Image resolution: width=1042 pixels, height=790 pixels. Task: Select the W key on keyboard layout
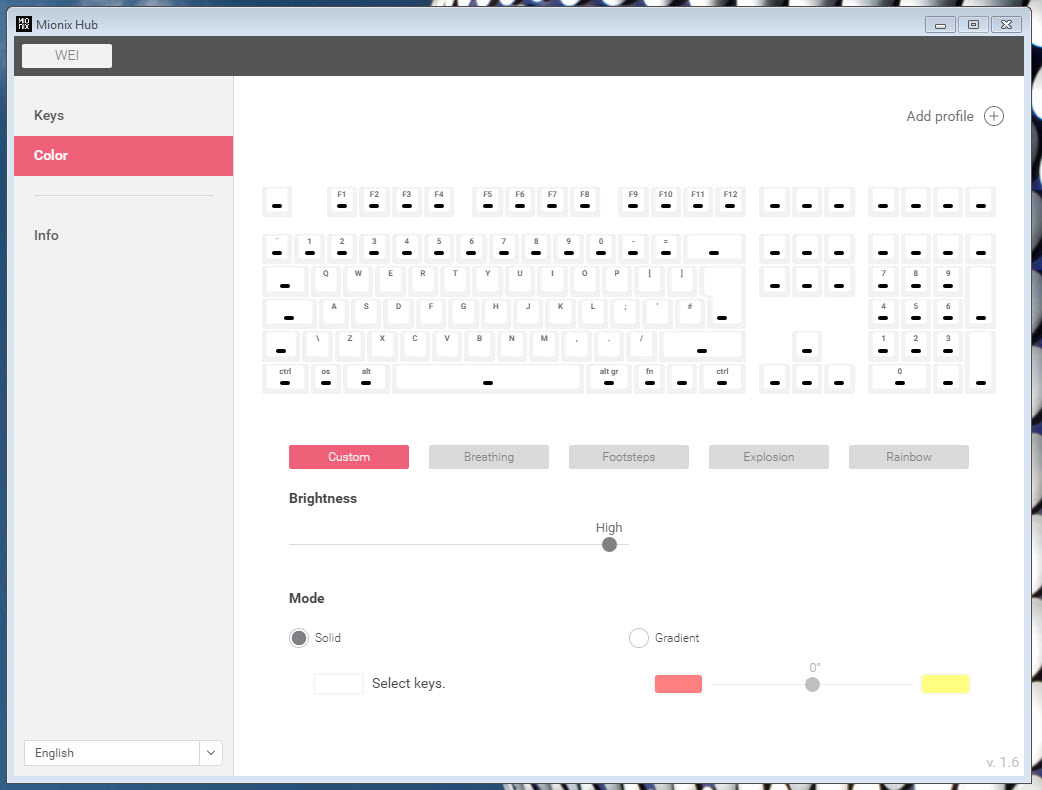coord(358,280)
